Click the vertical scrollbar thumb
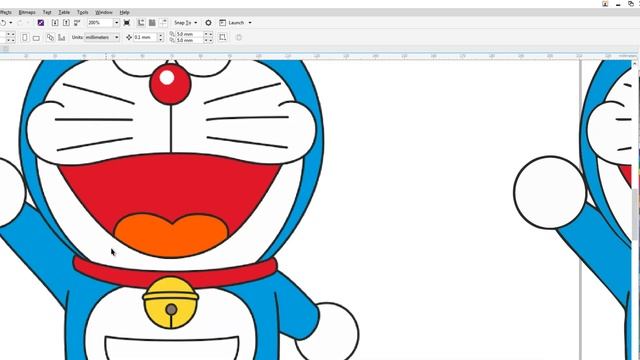640x360 pixels. coord(635,214)
